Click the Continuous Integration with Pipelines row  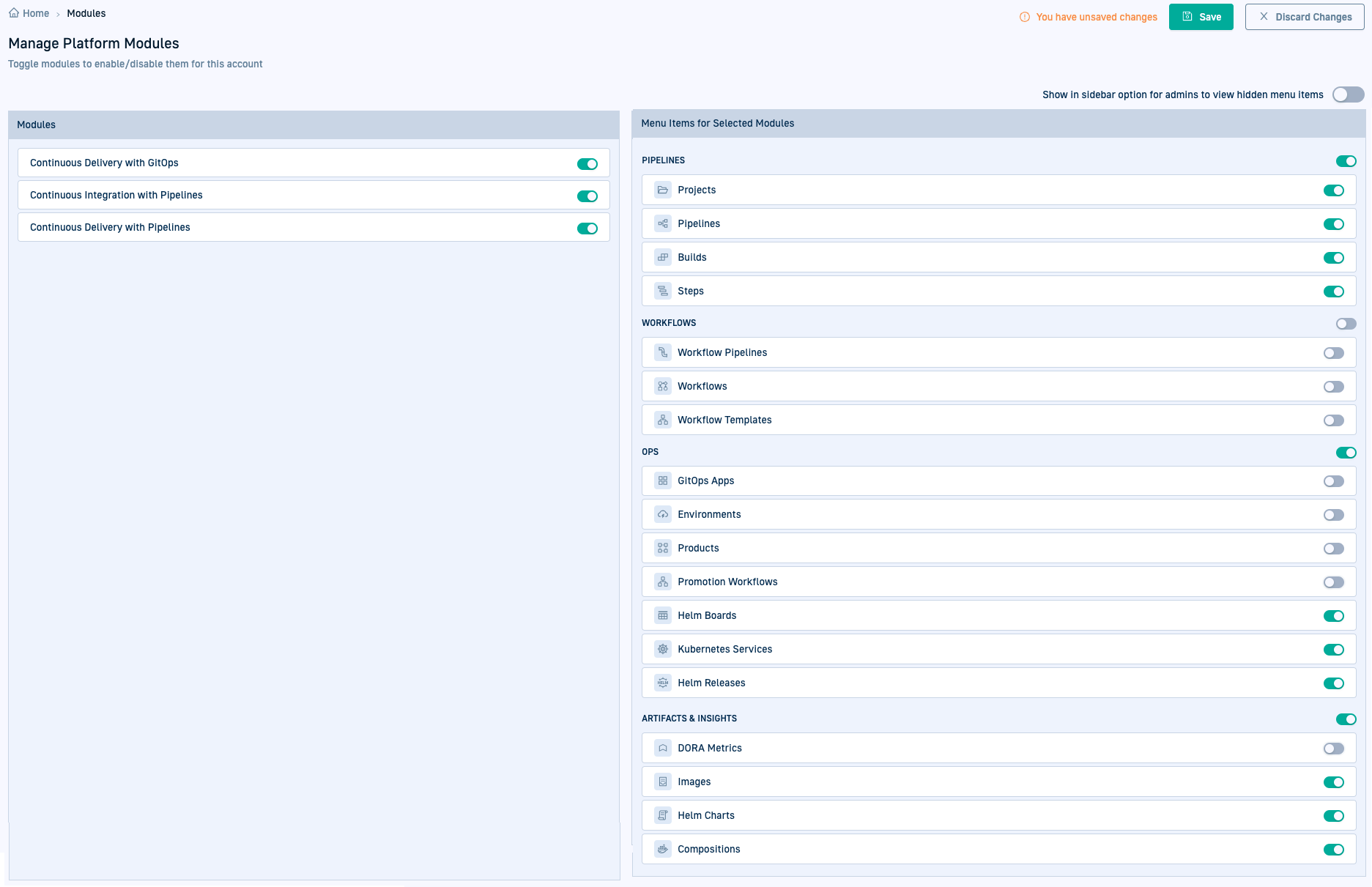pyautogui.click(x=293, y=195)
